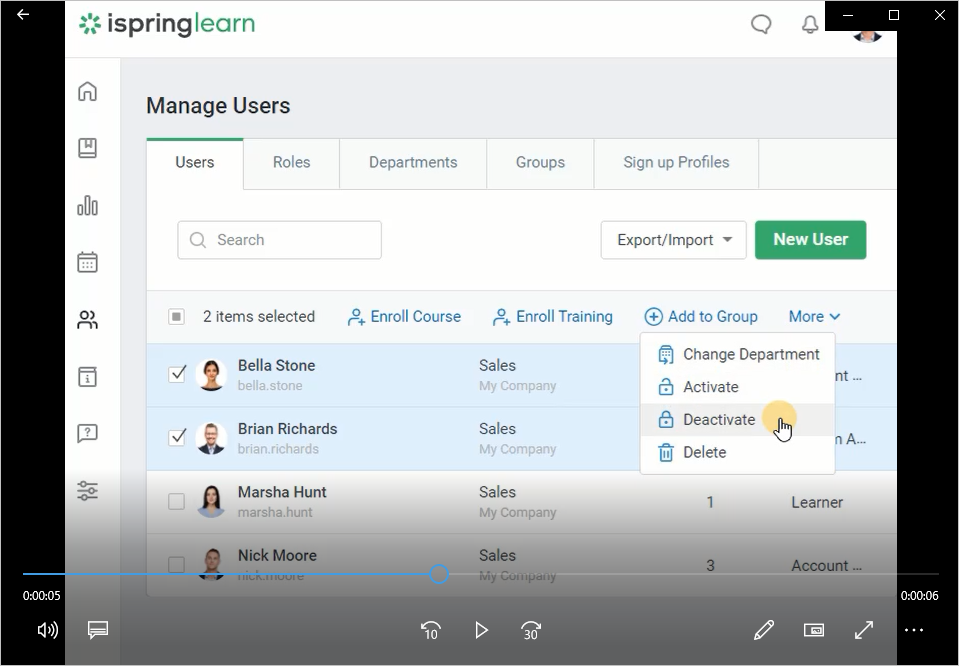
Task: Choose Deactivate in the More menu
Action: pos(738,420)
